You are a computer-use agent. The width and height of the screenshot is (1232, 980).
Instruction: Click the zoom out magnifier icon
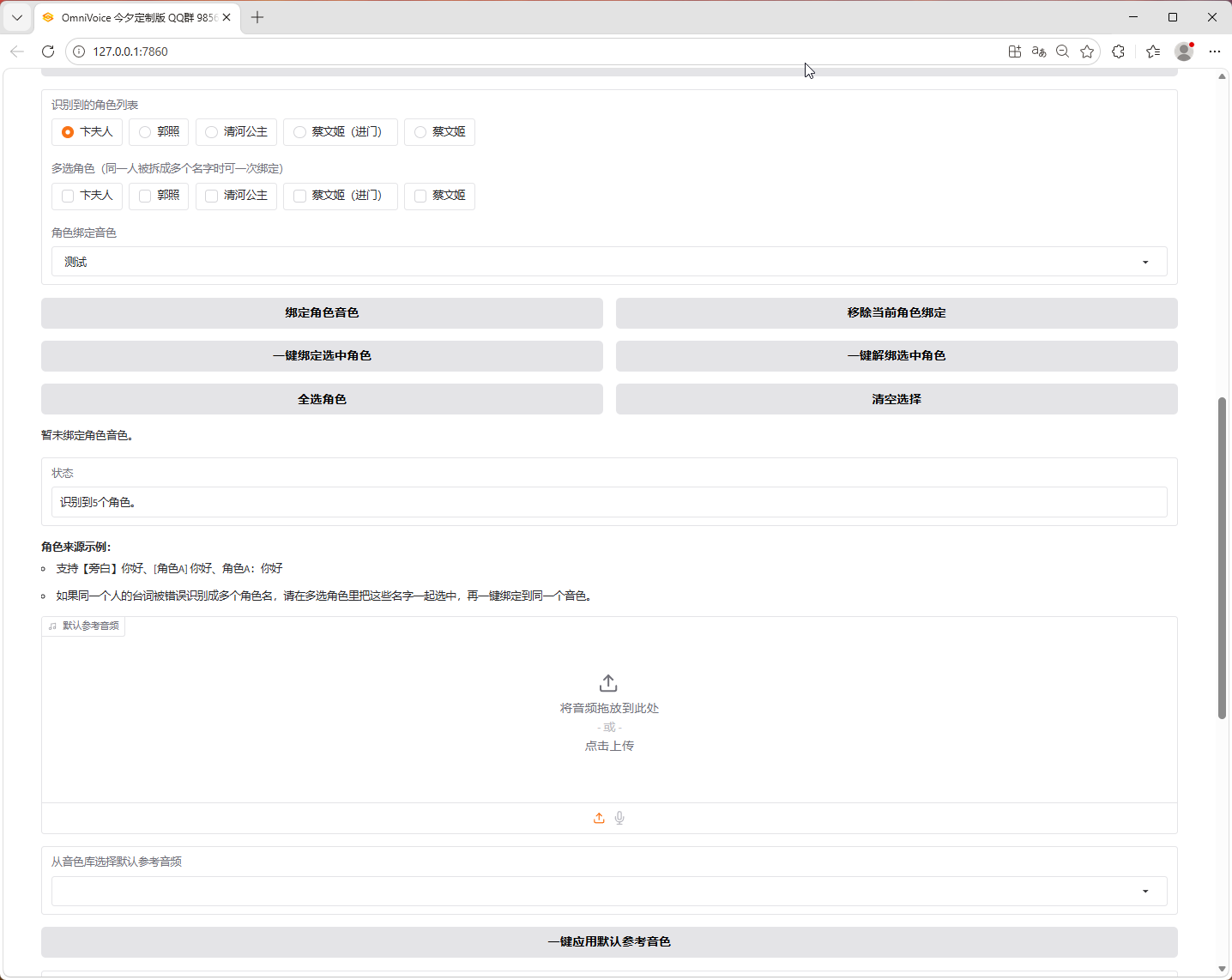1063,51
